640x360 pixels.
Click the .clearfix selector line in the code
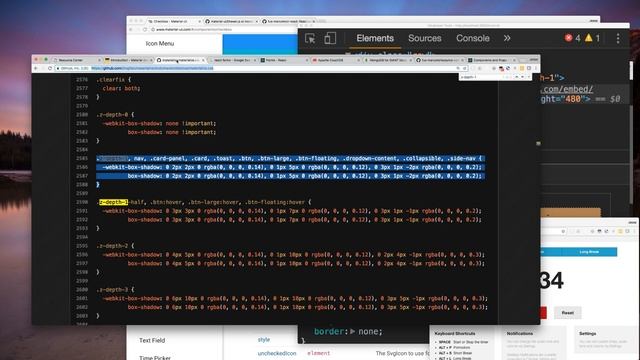point(113,80)
